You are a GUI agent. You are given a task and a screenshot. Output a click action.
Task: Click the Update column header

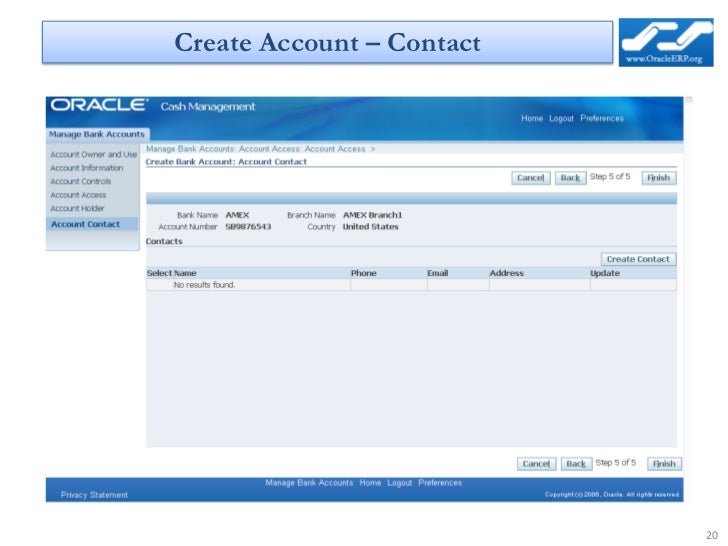tap(605, 273)
